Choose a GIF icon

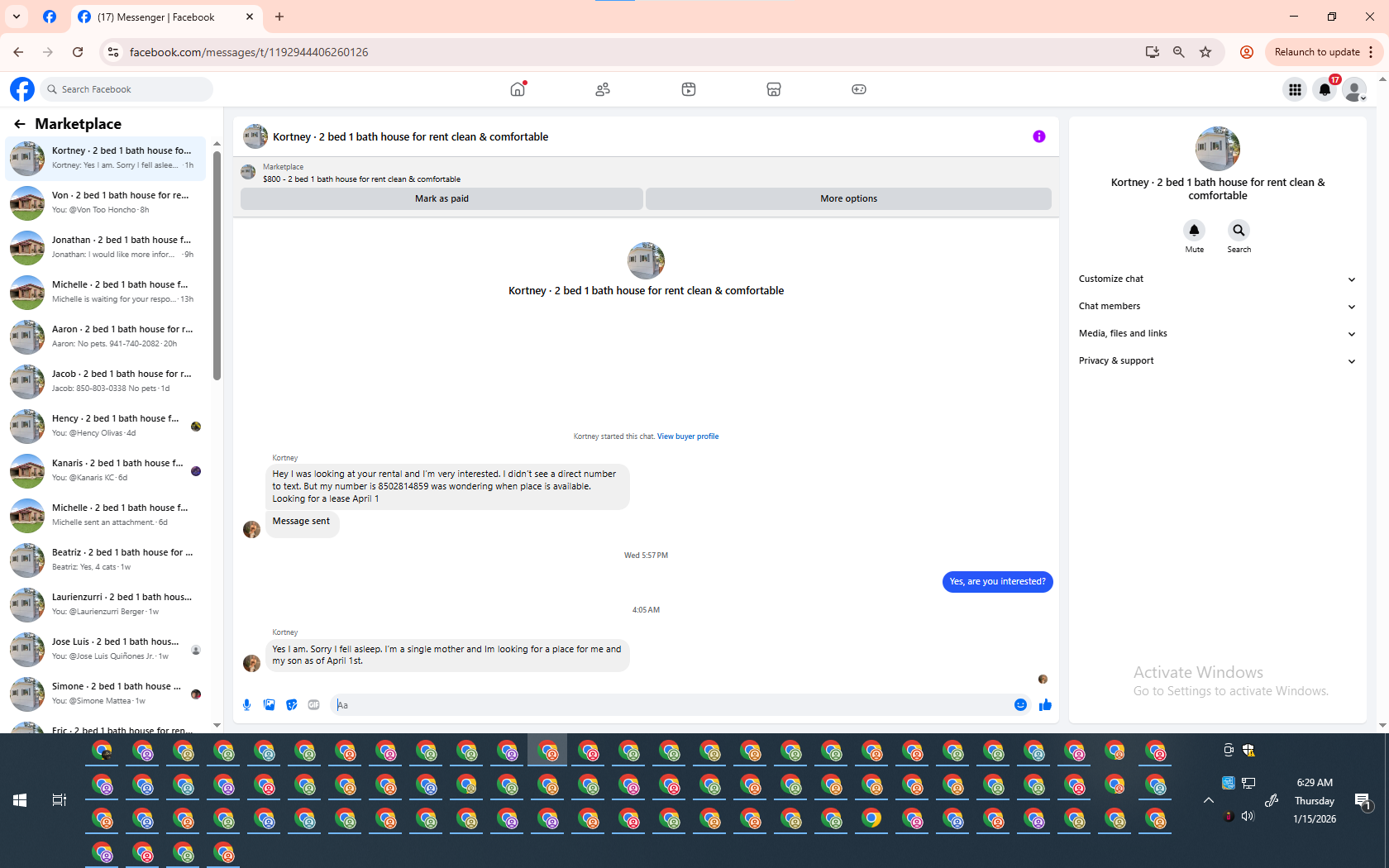[x=313, y=705]
